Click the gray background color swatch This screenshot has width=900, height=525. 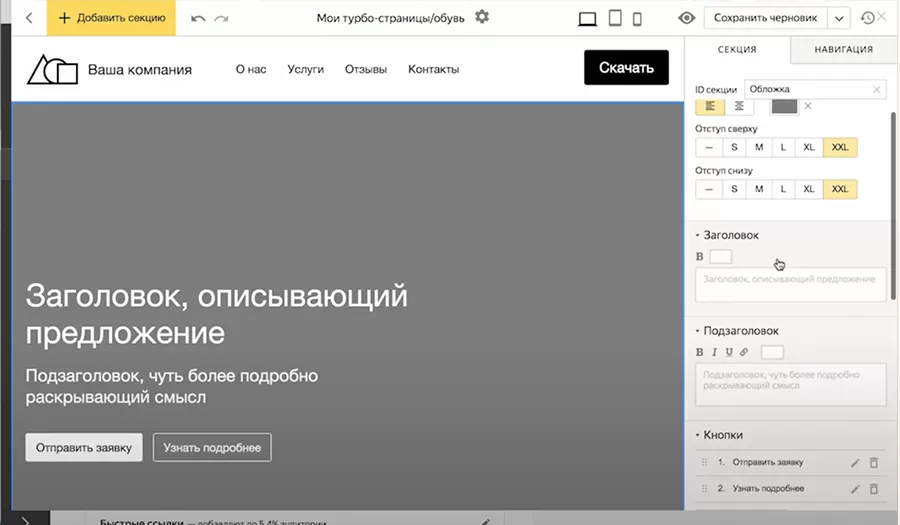tap(784, 106)
